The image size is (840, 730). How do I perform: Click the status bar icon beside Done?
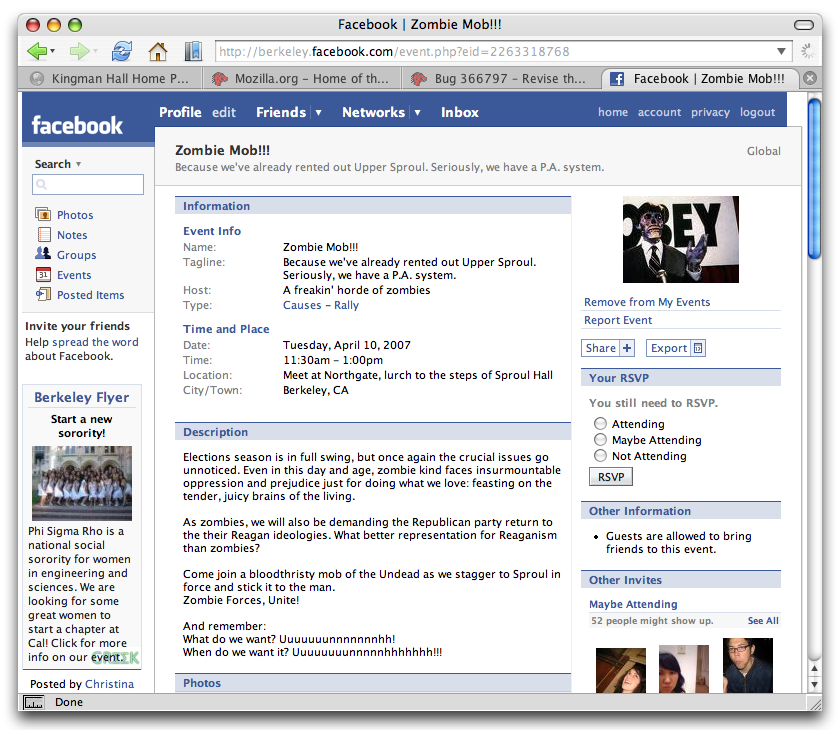[34, 702]
